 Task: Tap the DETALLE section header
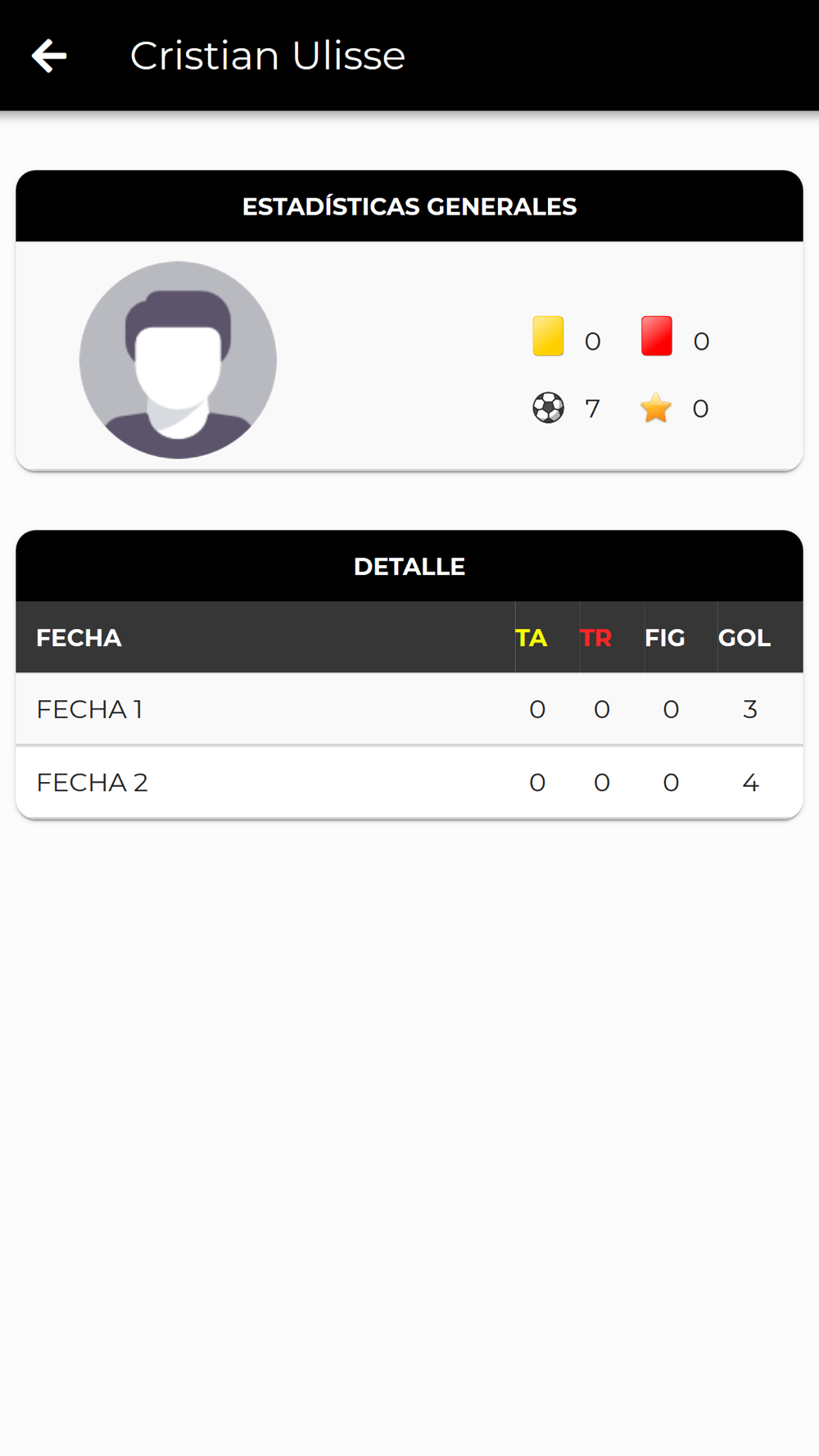(x=409, y=566)
